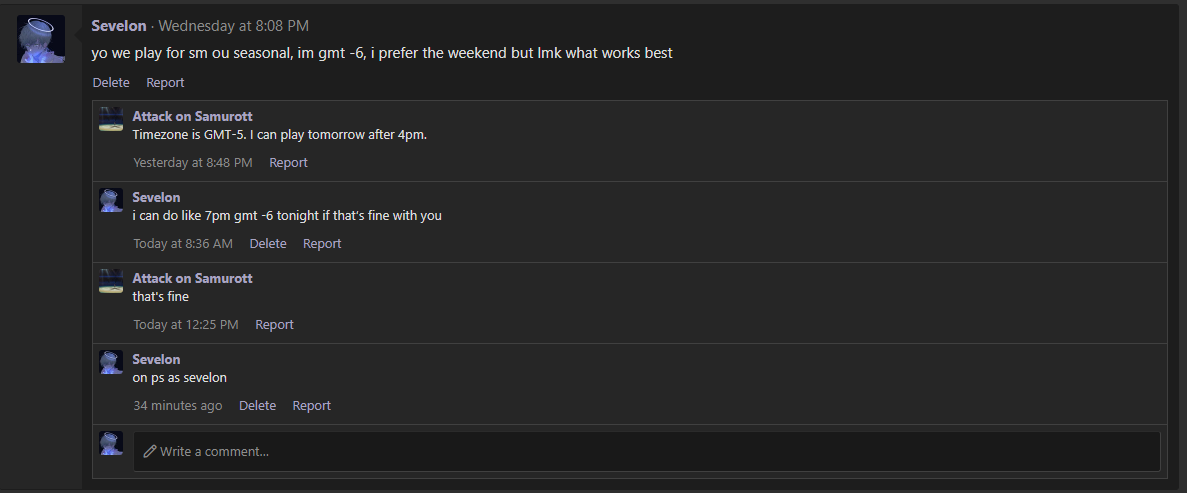1187x493 pixels.
Task: Delete the main profile post
Action: coord(111,82)
